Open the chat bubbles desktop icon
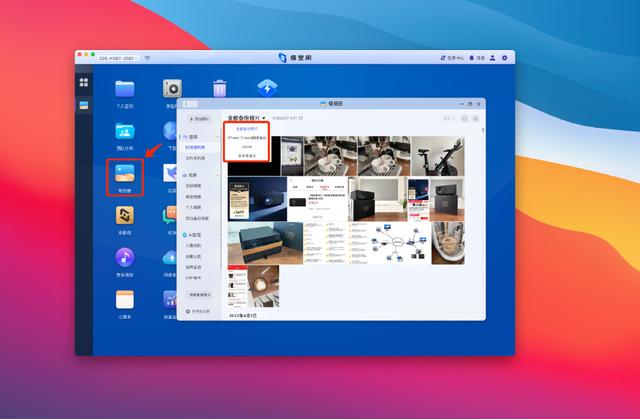 pos(170,215)
